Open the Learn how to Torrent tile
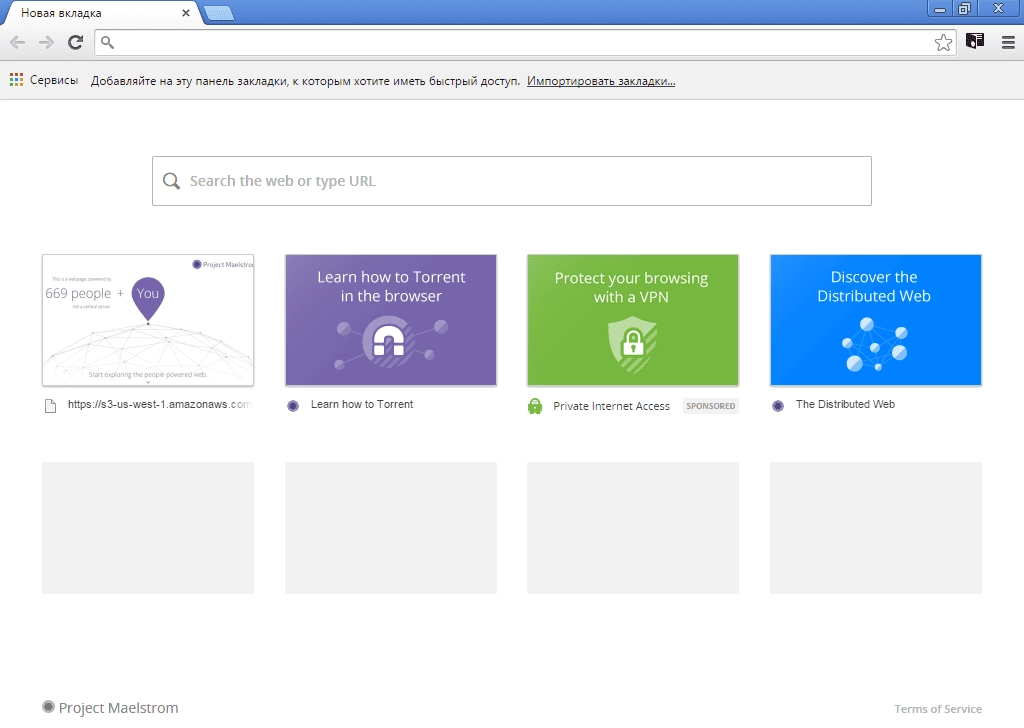The width and height of the screenshot is (1024, 728). click(391, 320)
